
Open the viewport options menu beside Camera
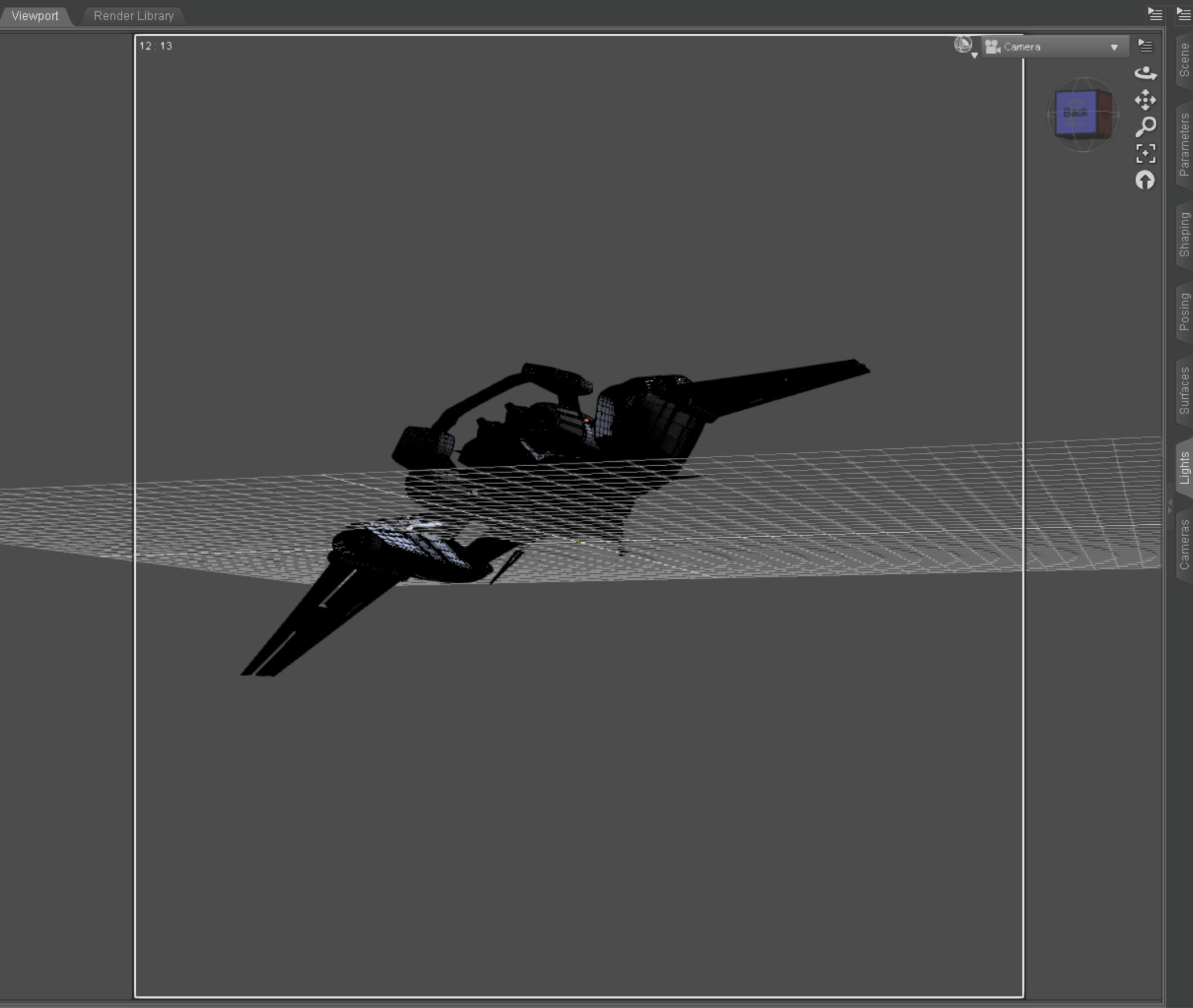(1145, 46)
